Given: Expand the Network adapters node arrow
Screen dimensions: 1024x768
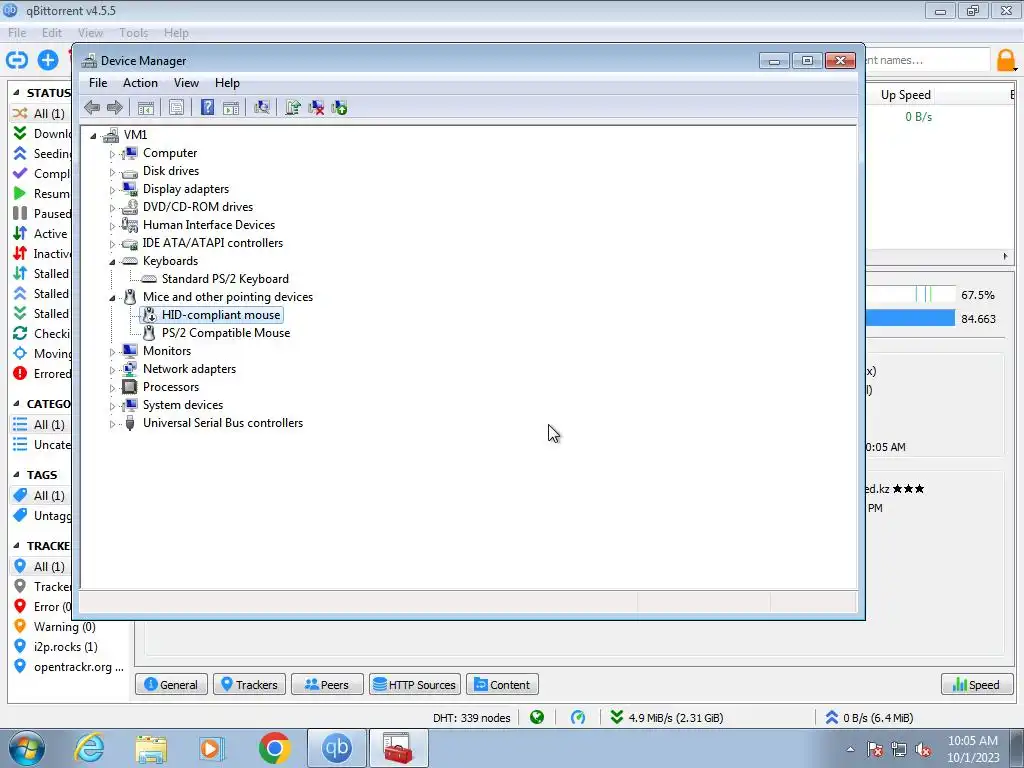Looking at the screenshot, I should click(112, 370).
